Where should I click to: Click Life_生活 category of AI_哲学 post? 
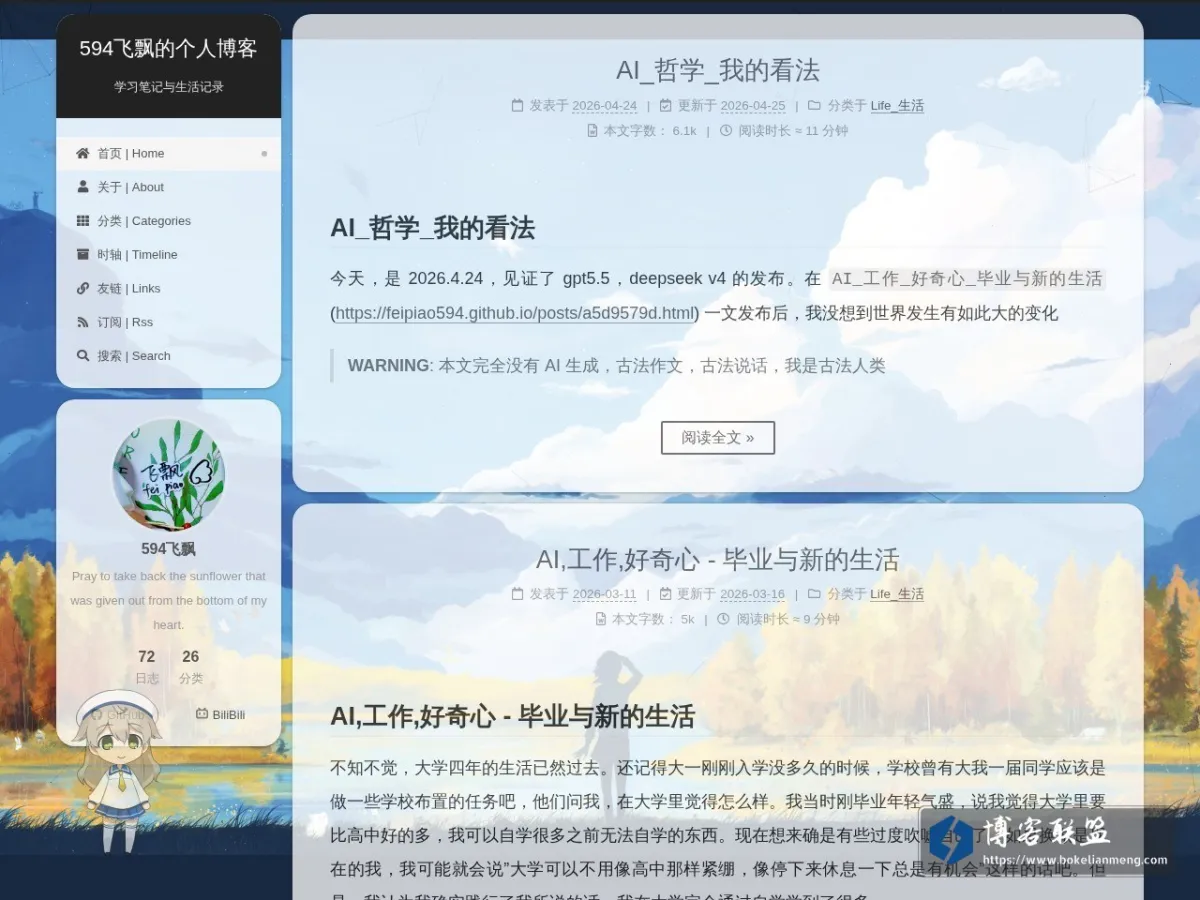point(897,105)
